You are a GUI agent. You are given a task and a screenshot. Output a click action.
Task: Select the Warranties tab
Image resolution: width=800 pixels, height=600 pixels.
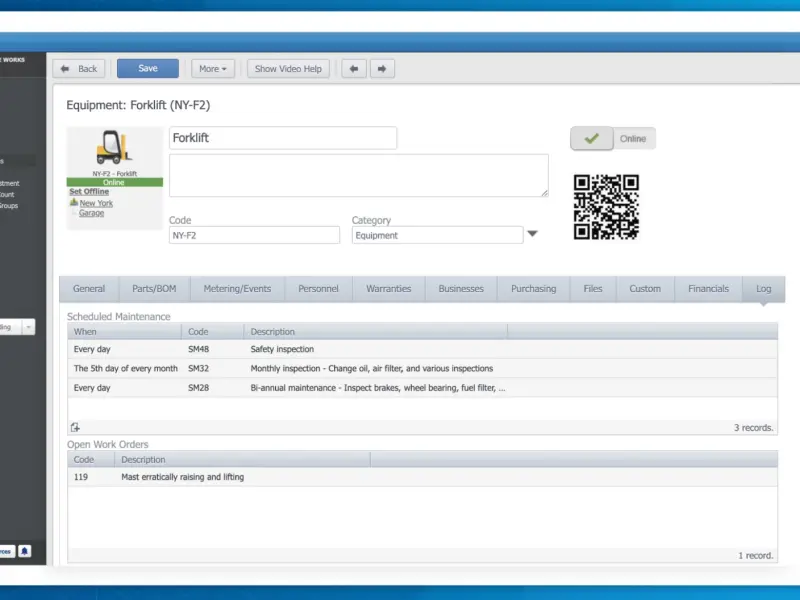pyautogui.click(x=388, y=289)
